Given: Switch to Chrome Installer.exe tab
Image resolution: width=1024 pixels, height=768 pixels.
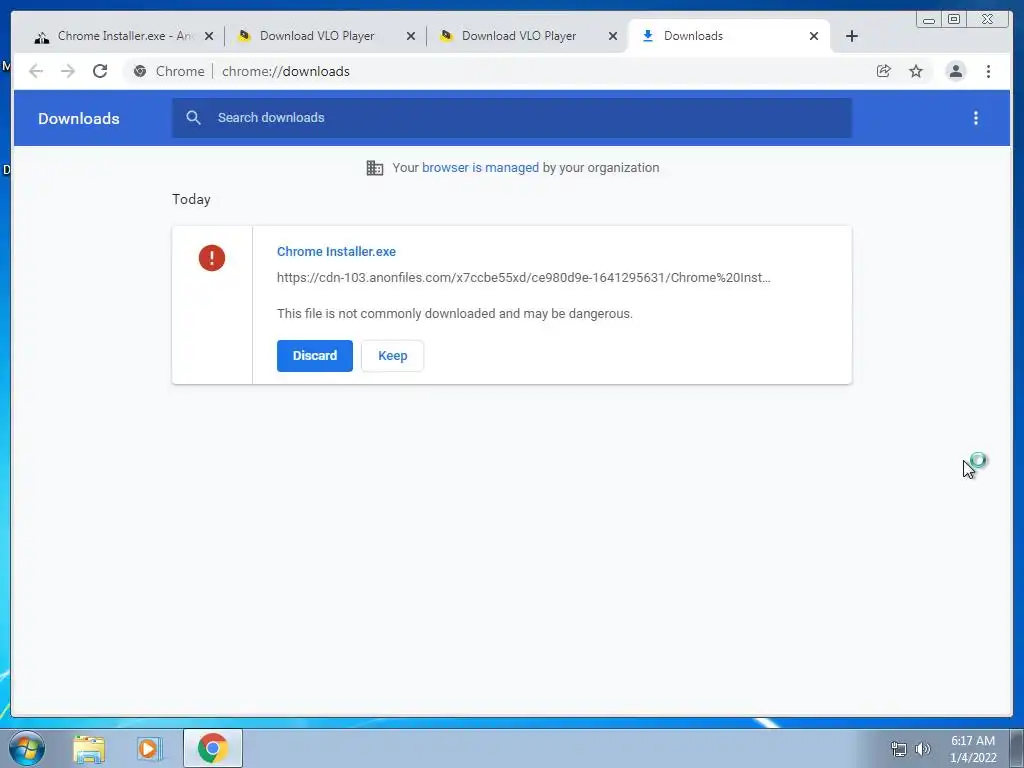Looking at the screenshot, I should [x=124, y=36].
